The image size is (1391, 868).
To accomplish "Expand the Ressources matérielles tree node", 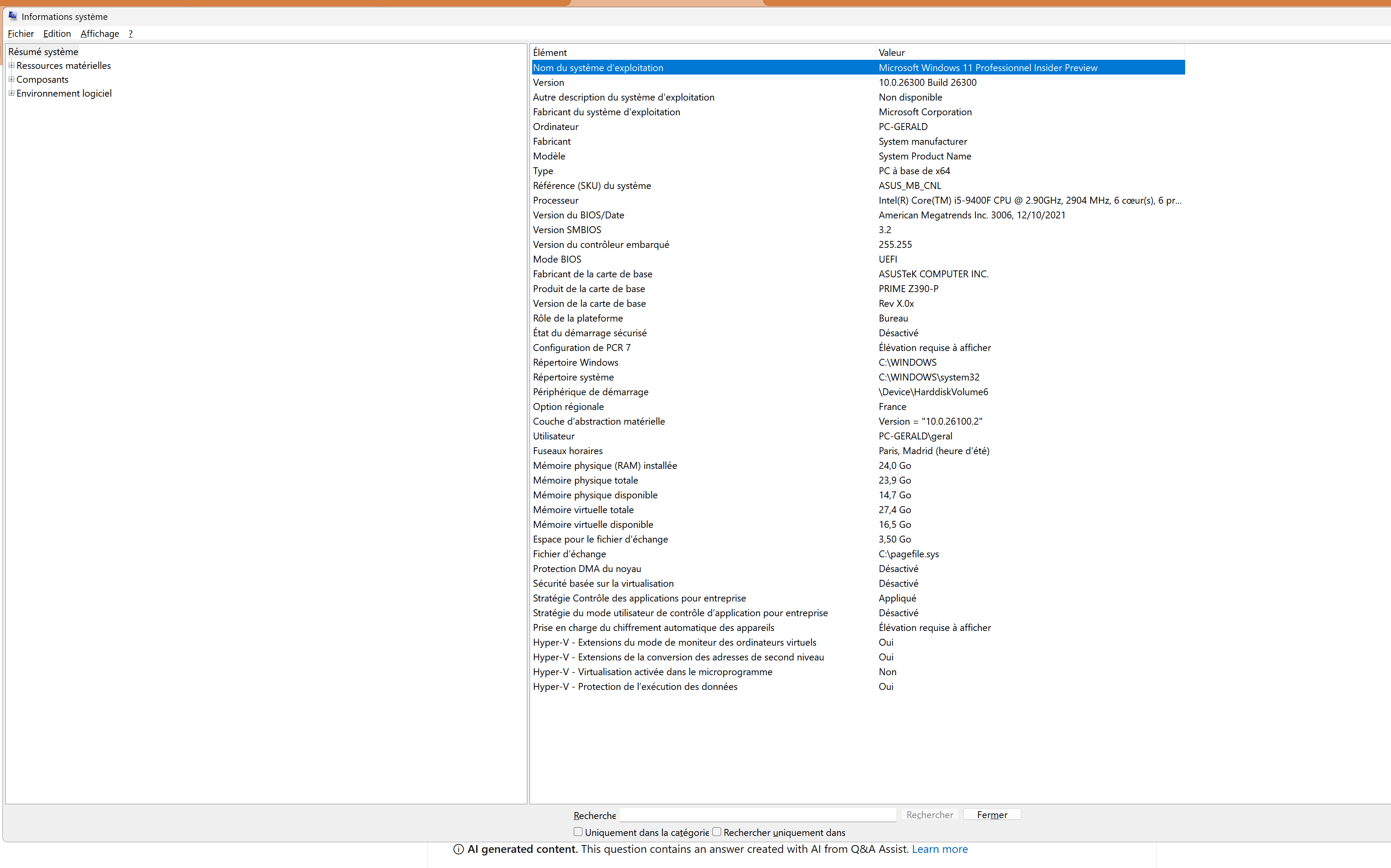I will (x=11, y=65).
